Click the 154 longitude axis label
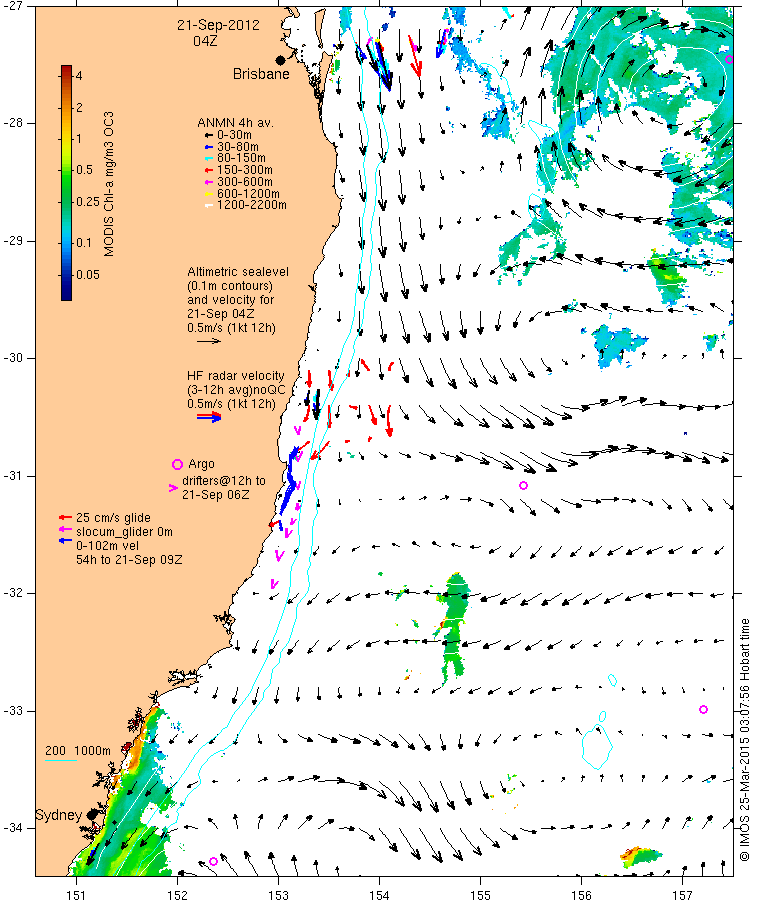 pos(379,894)
